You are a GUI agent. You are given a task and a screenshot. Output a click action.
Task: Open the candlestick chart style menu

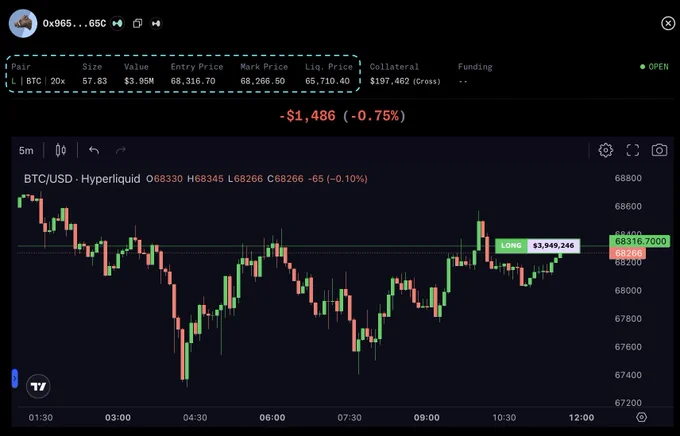(61, 151)
